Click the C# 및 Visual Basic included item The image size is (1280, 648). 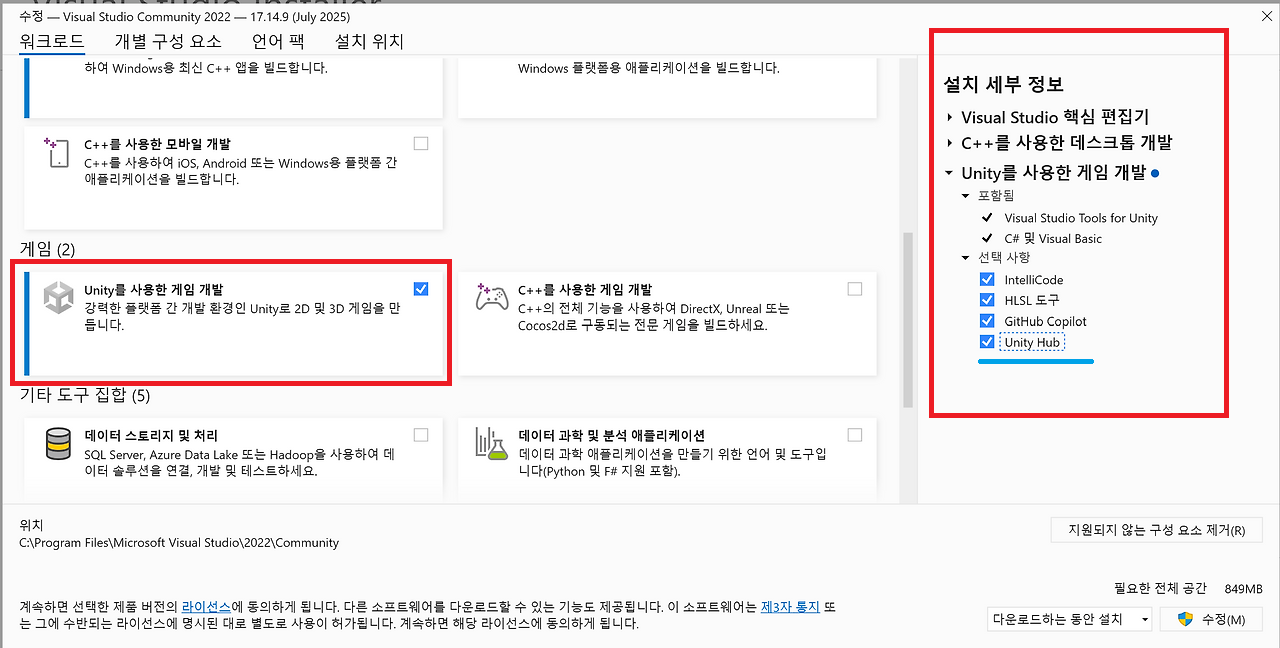pos(1053,239)
